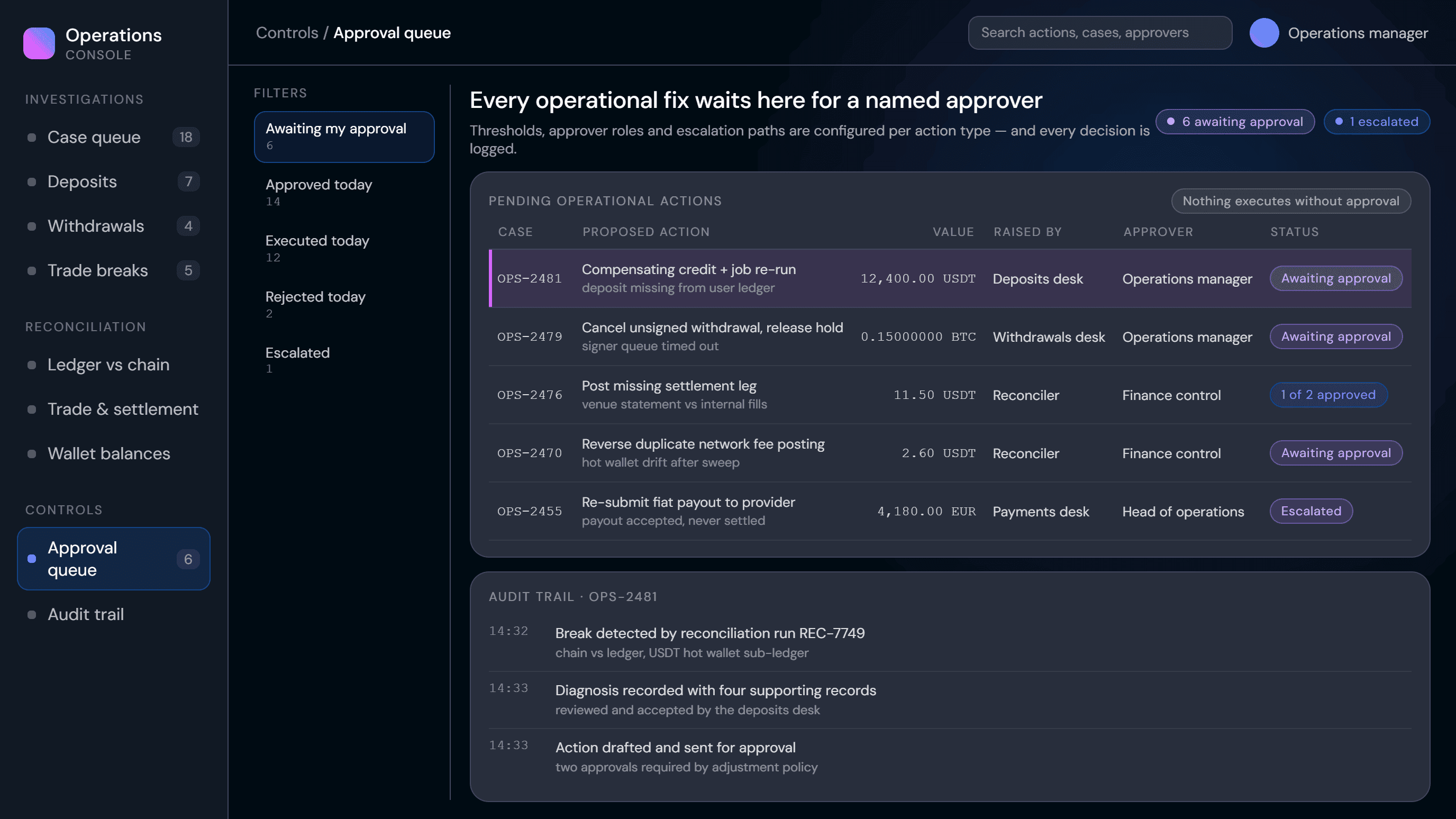Click Nothing executes without approval pill
The image size is (1456, 819).
tap(1291, 201)
